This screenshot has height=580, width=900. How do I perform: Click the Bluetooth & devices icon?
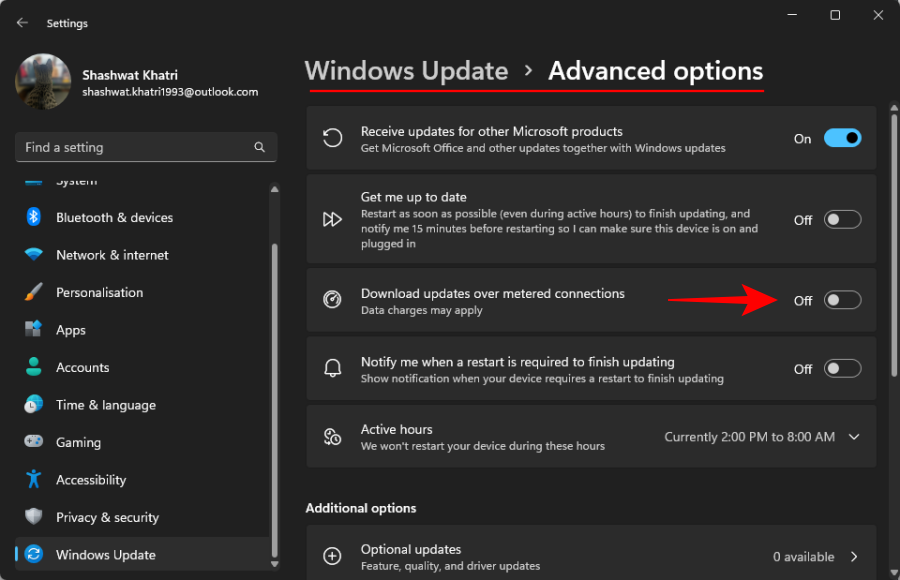(x=34, y=217)
